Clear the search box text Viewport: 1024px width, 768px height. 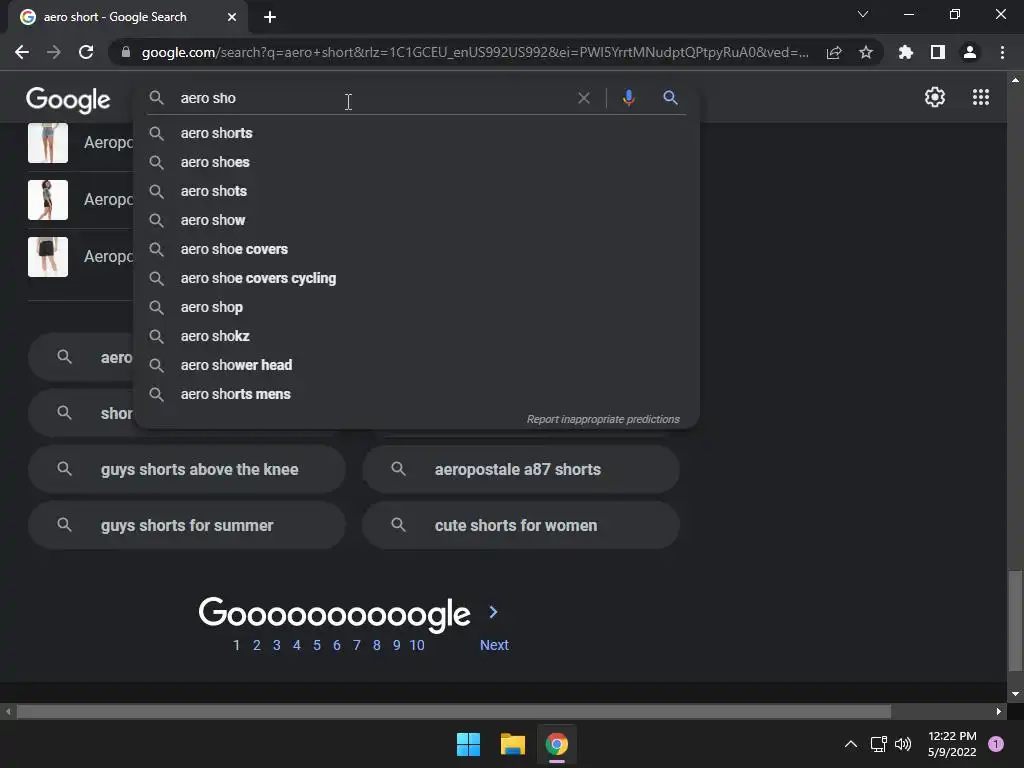coord(584,98)
